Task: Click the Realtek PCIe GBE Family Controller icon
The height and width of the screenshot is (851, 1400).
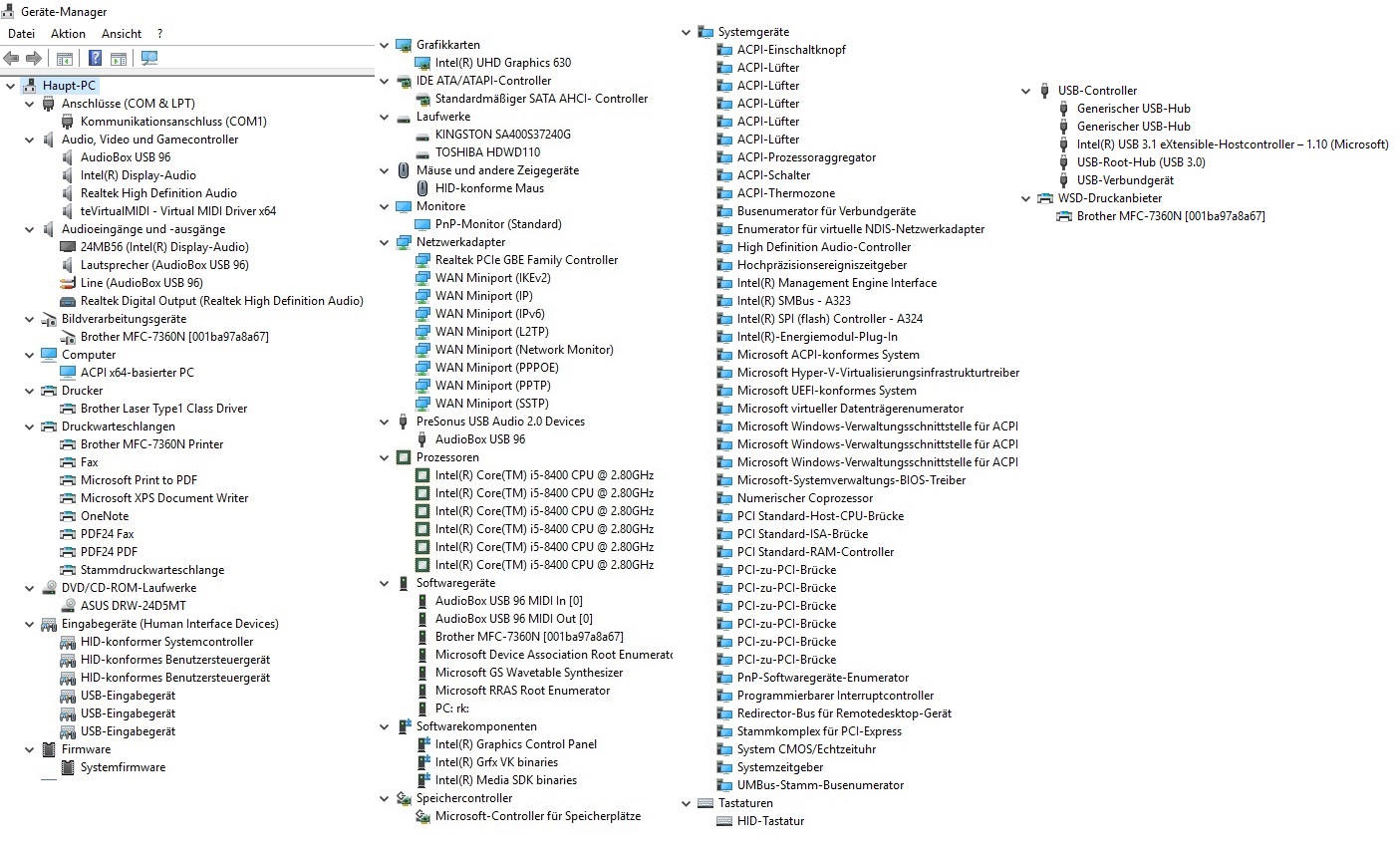Action: (x=422, y=260)
